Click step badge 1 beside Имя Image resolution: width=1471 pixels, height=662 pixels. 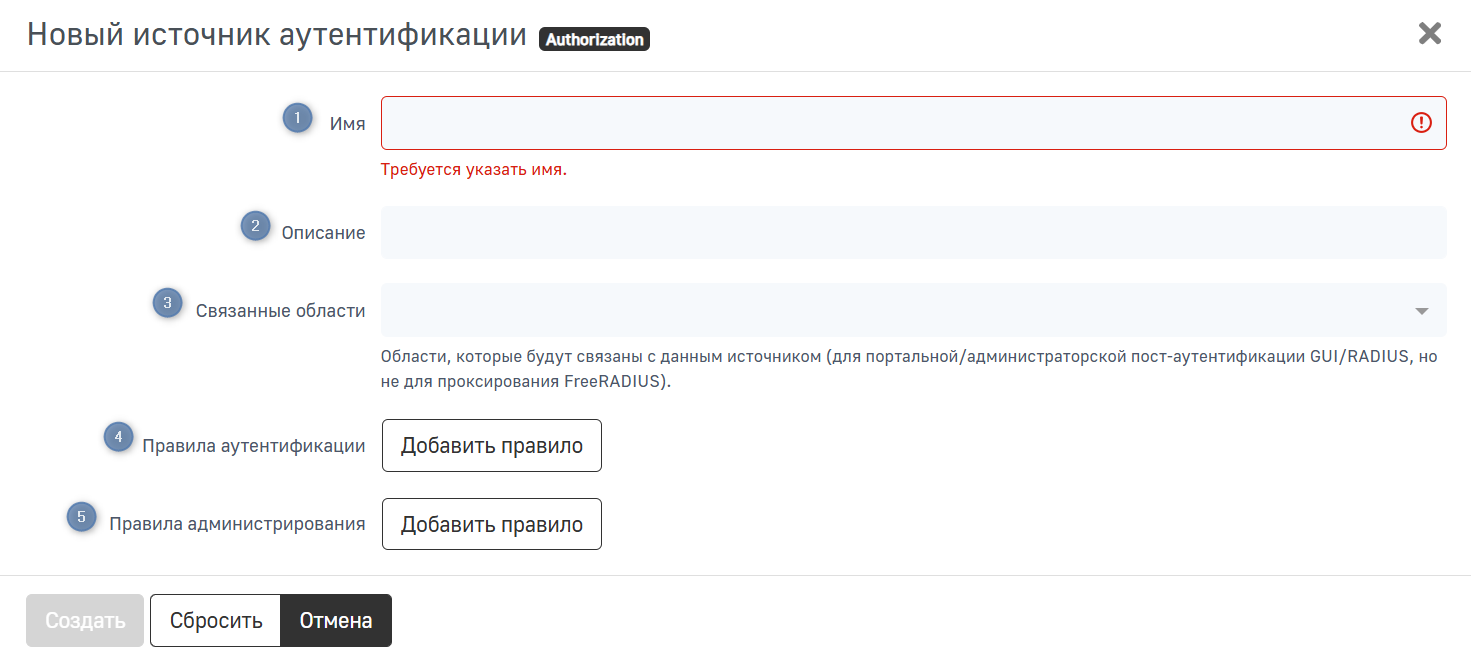(x=297, y=118)
